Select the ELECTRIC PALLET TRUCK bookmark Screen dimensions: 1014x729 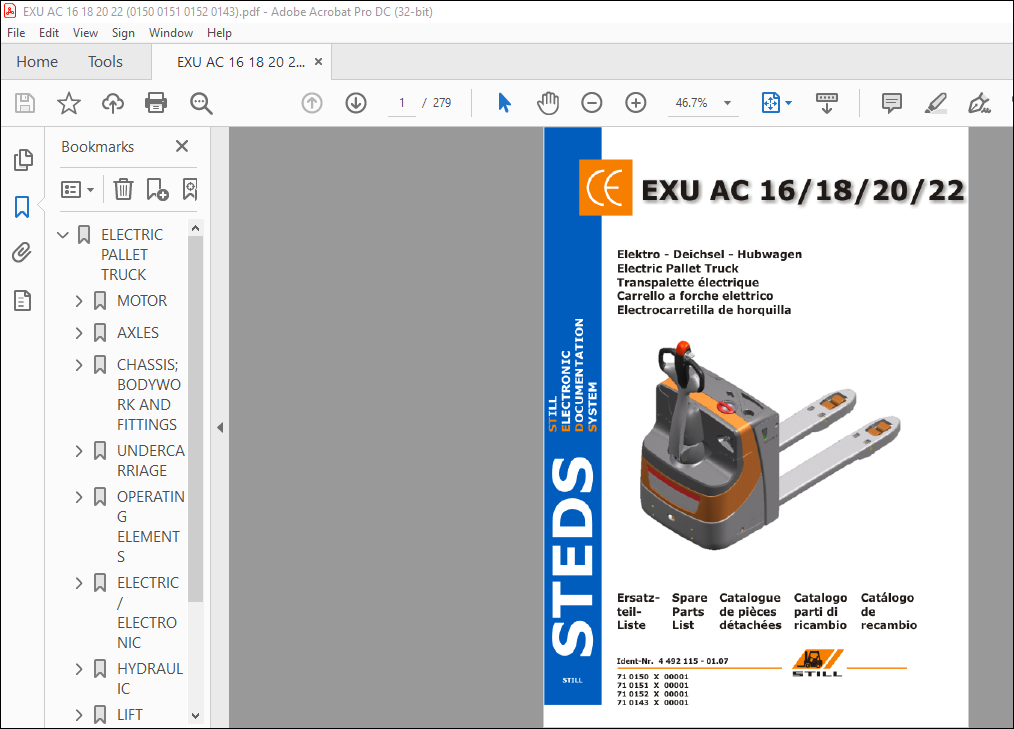[132, 254]
